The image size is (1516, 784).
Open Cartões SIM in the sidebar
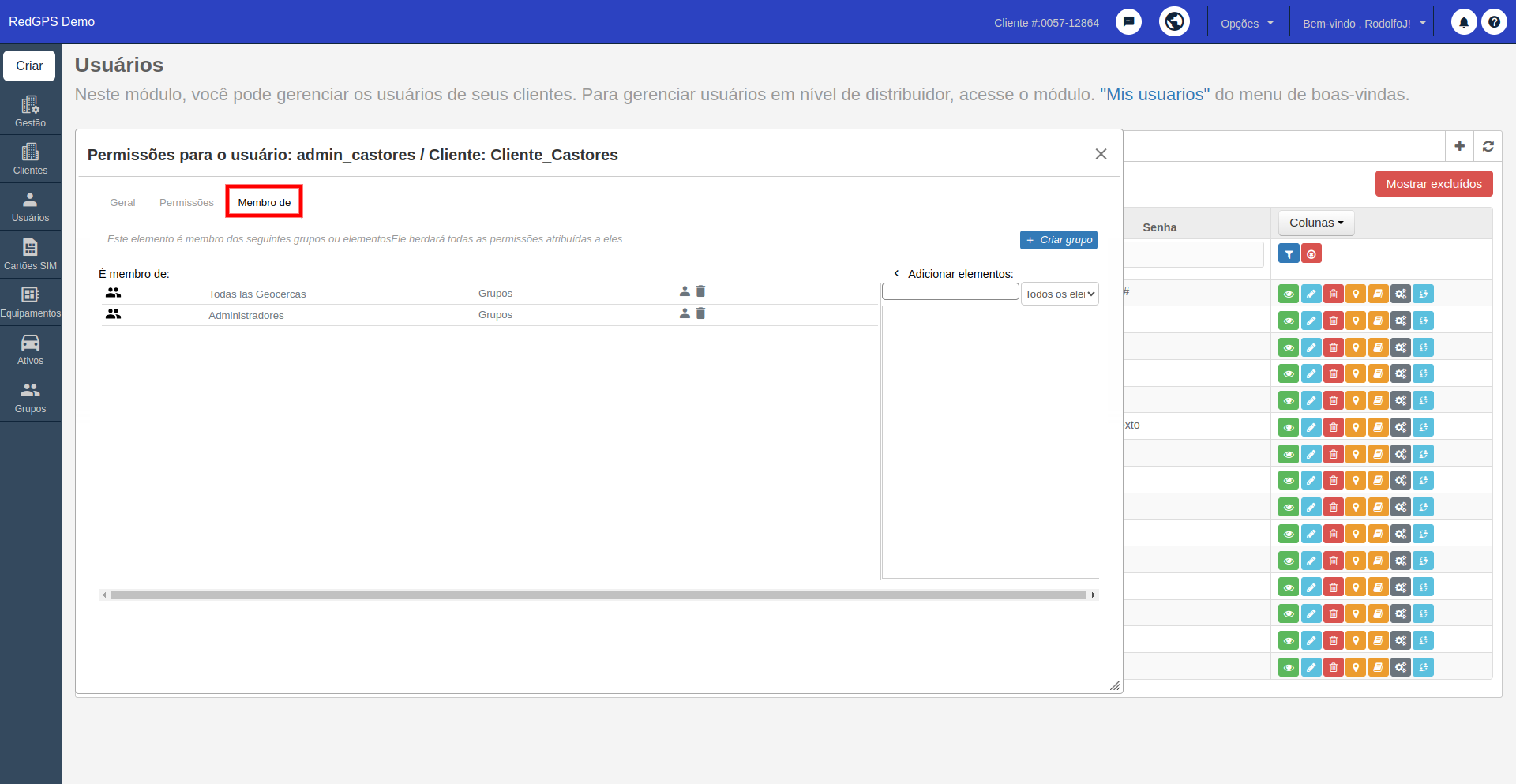tap(30, 254)
